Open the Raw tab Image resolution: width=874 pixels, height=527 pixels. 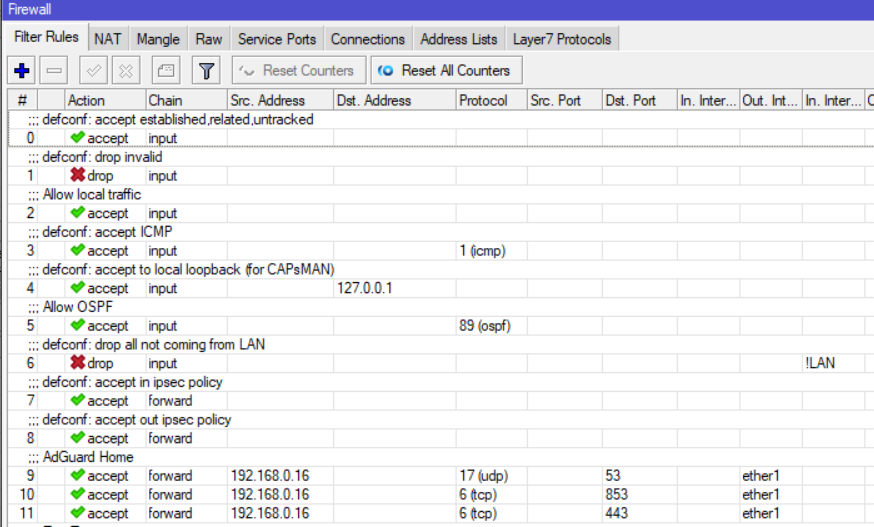click(x=208, y=39)
